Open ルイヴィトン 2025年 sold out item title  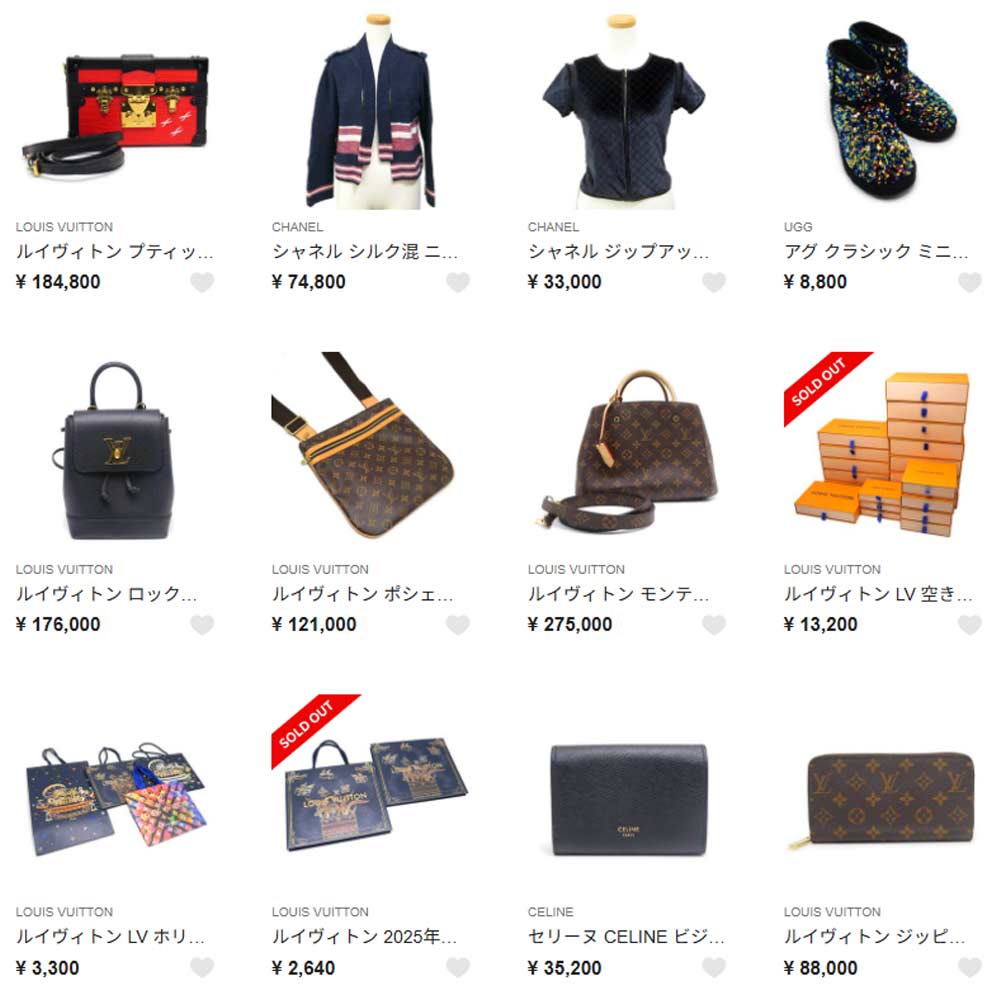[364, 936]
